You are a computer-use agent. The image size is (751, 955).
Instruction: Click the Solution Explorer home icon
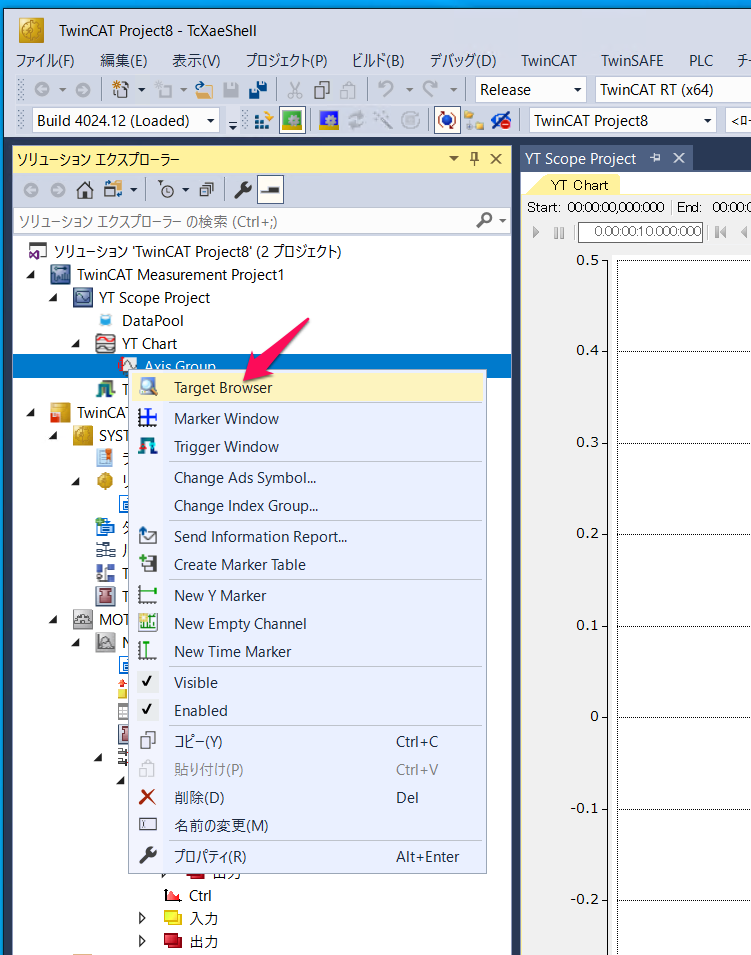point(85,190)
